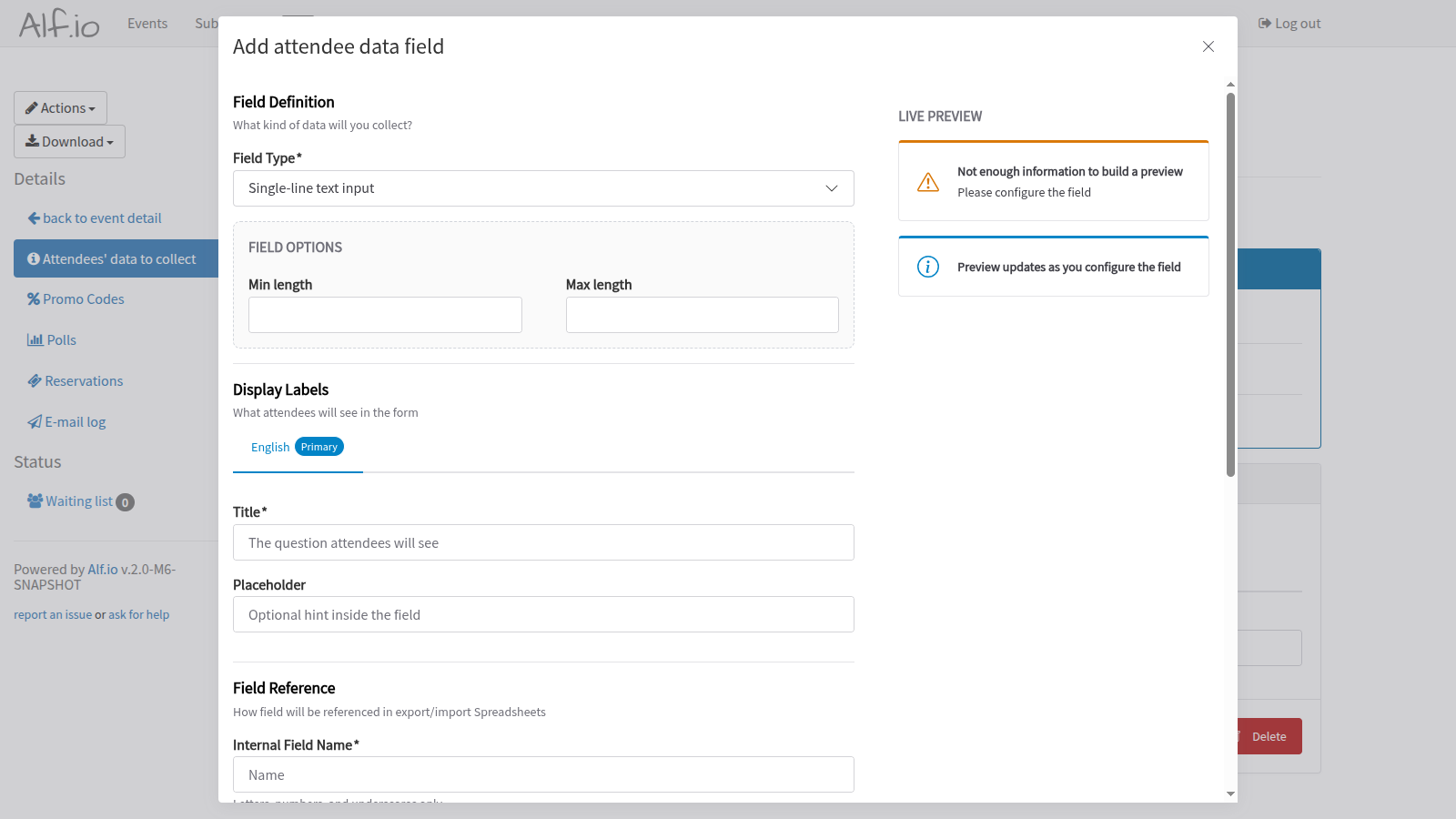Click the info icon beside Attendees' data to collect
Image resolution: width=1456 pixels, height=819 pixels.
(x=32, y=258)
